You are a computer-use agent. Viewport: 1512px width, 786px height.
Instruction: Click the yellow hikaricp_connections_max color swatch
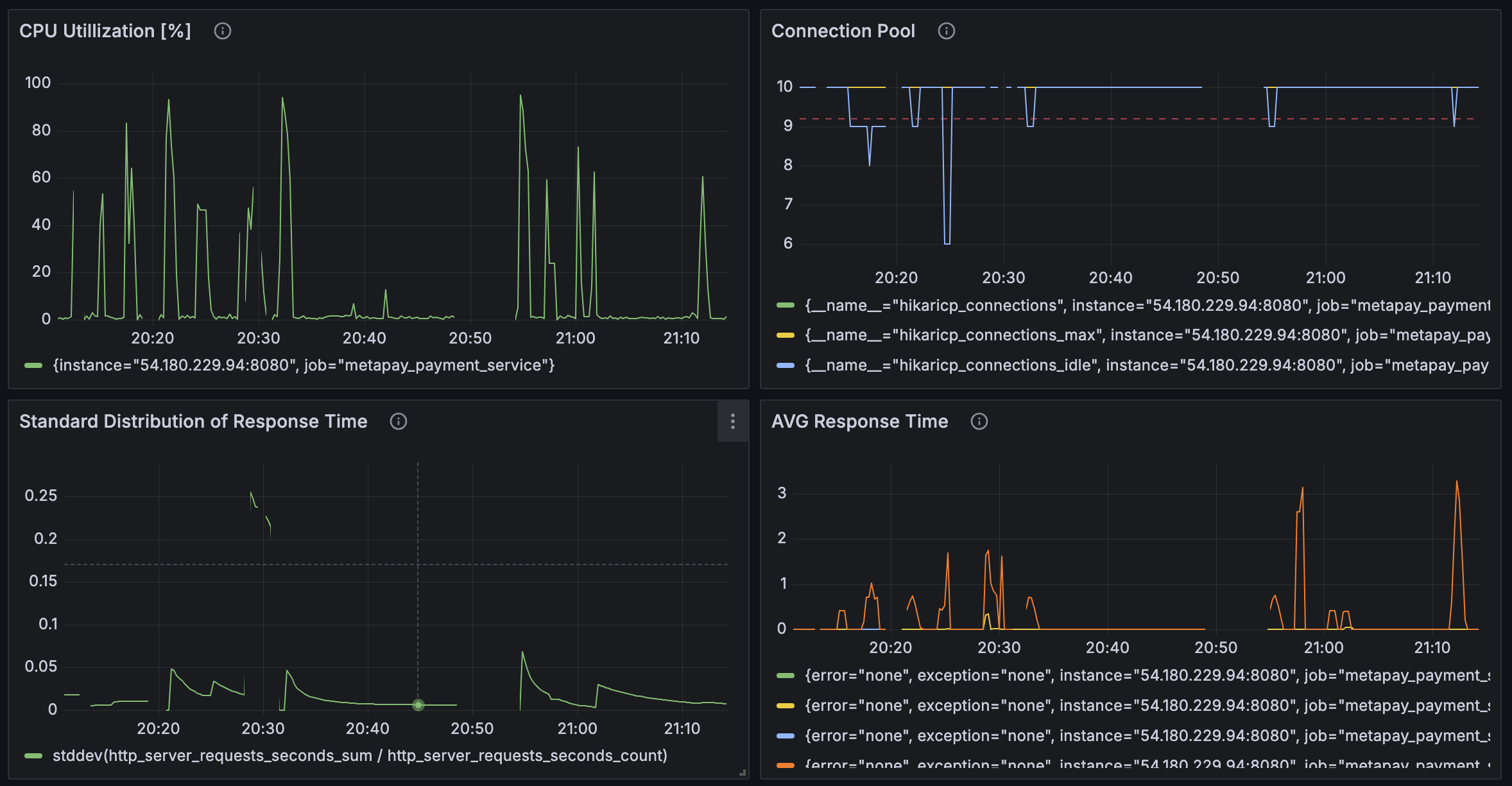[786, 335]
